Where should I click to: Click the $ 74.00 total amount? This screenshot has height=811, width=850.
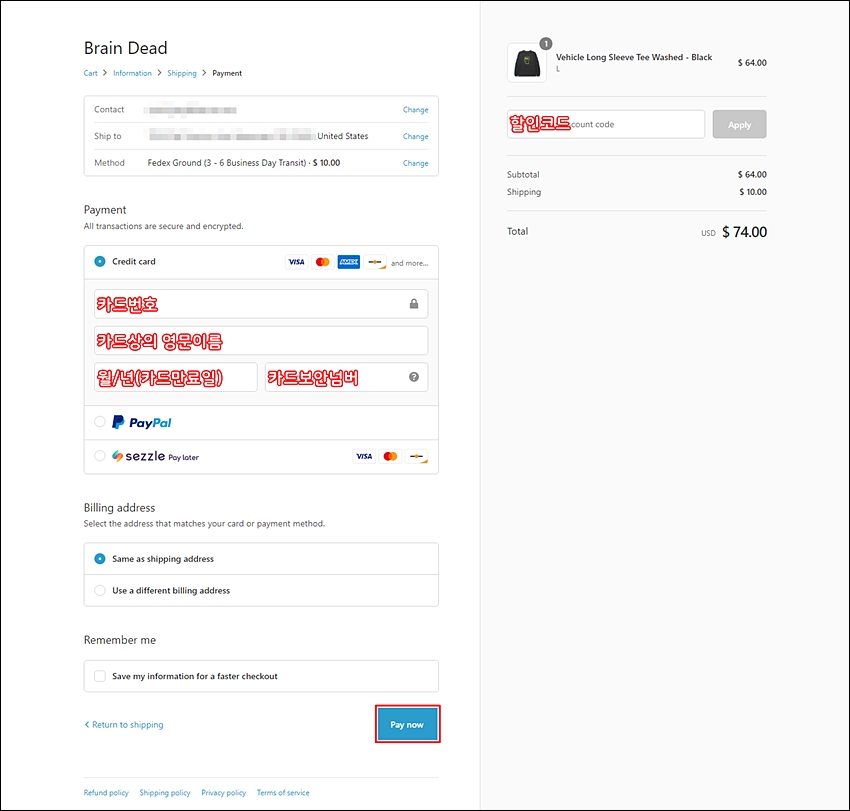pos(744,232)
